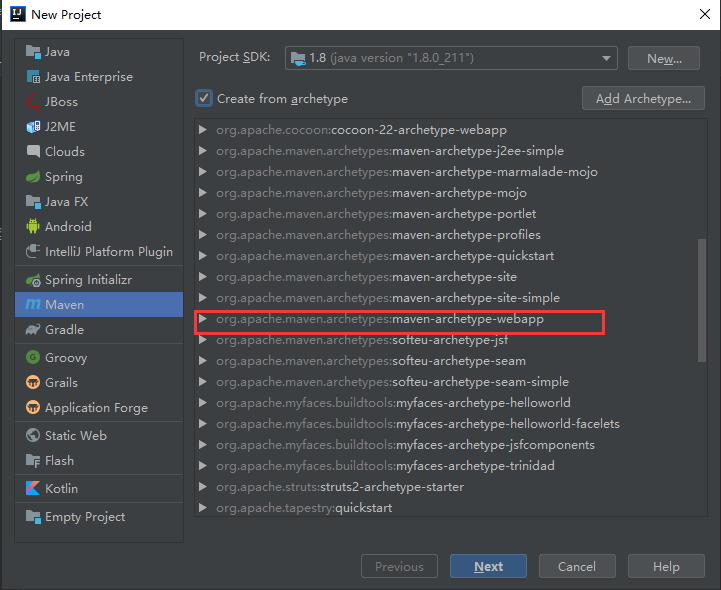Screen dimensions: 721x590
Task: Expand the maven-archetype-portlet node
Action: (x=202, y=214)
